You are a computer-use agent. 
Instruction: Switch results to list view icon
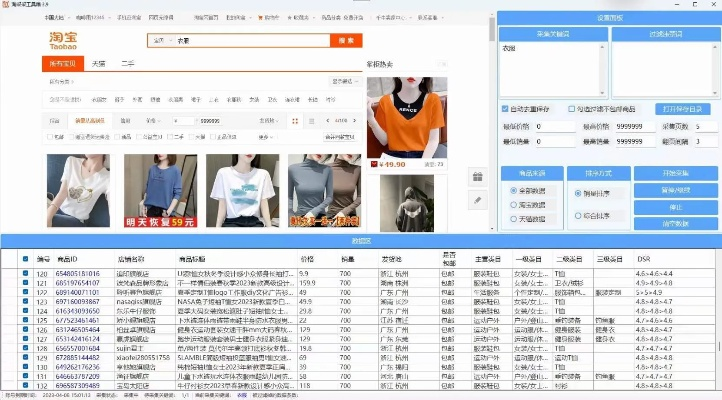[x=312, y=121]
